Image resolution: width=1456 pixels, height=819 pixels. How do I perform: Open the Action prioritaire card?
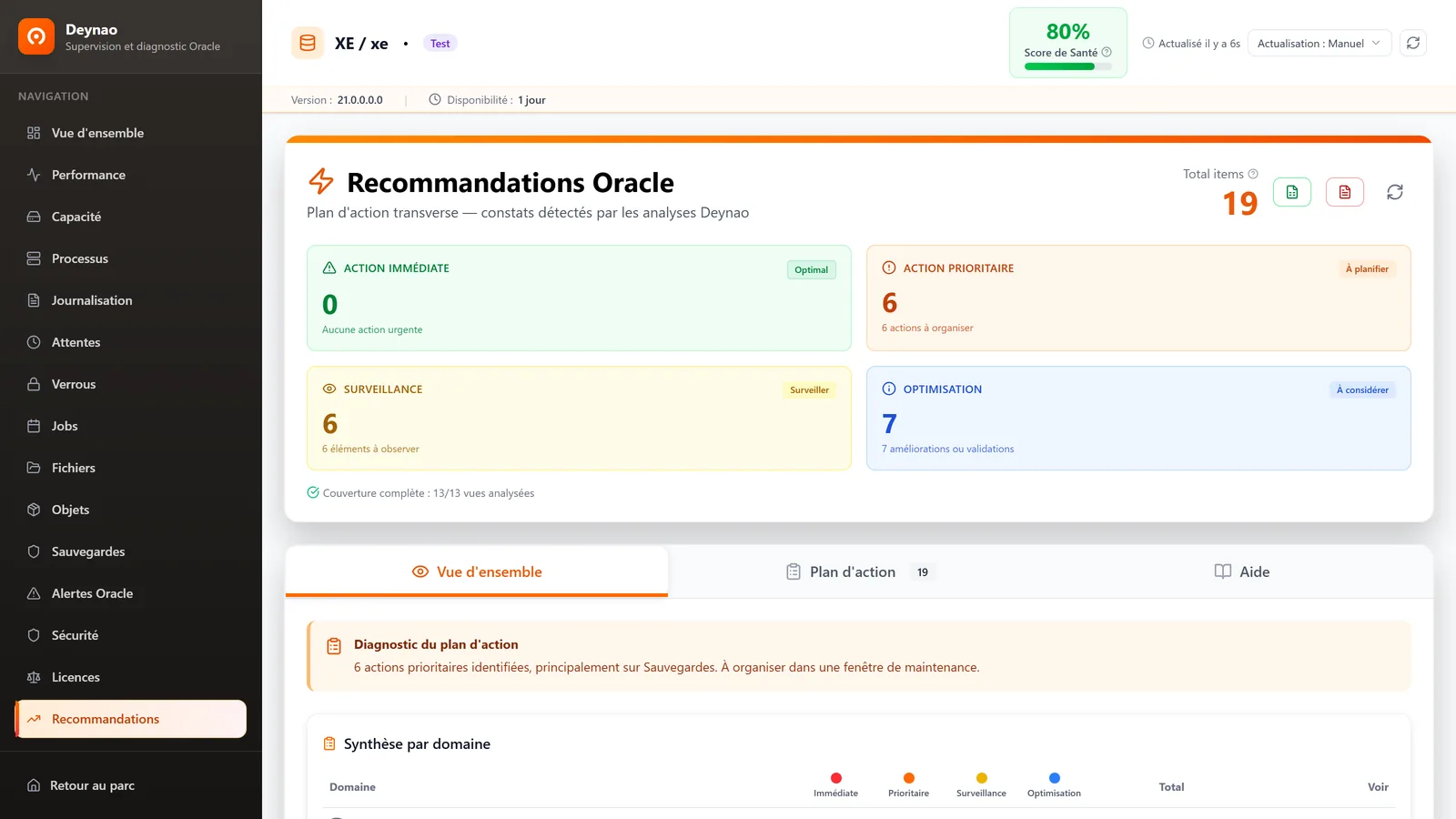(x=1138, y=298)
